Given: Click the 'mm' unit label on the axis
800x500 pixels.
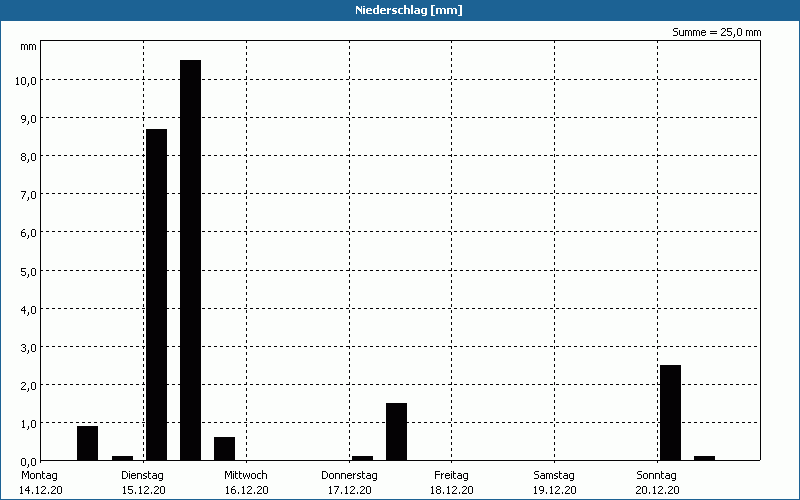Looking at the screenshot, I should (x=29, y=46).
